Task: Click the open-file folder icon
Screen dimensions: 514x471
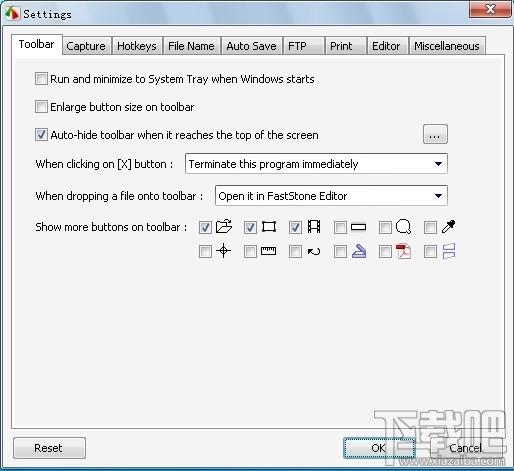Action: [224, 227]
